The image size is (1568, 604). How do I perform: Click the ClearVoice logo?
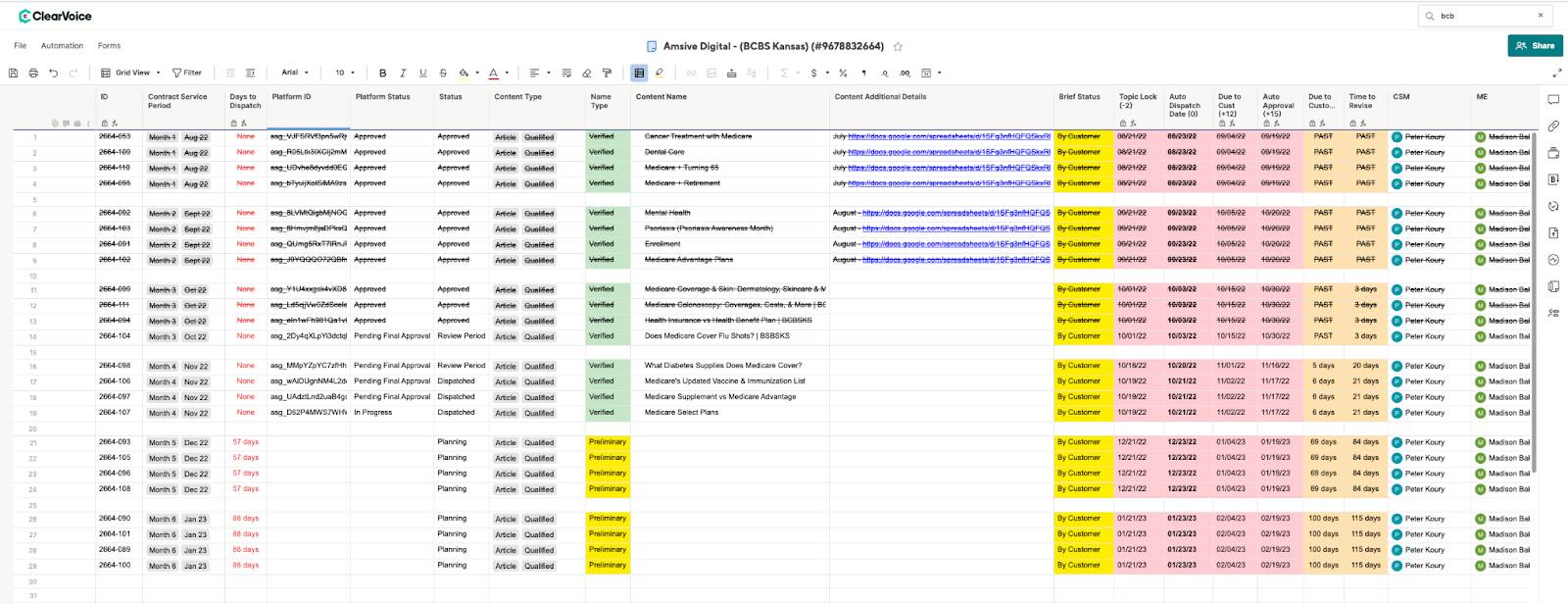(56, 16)
